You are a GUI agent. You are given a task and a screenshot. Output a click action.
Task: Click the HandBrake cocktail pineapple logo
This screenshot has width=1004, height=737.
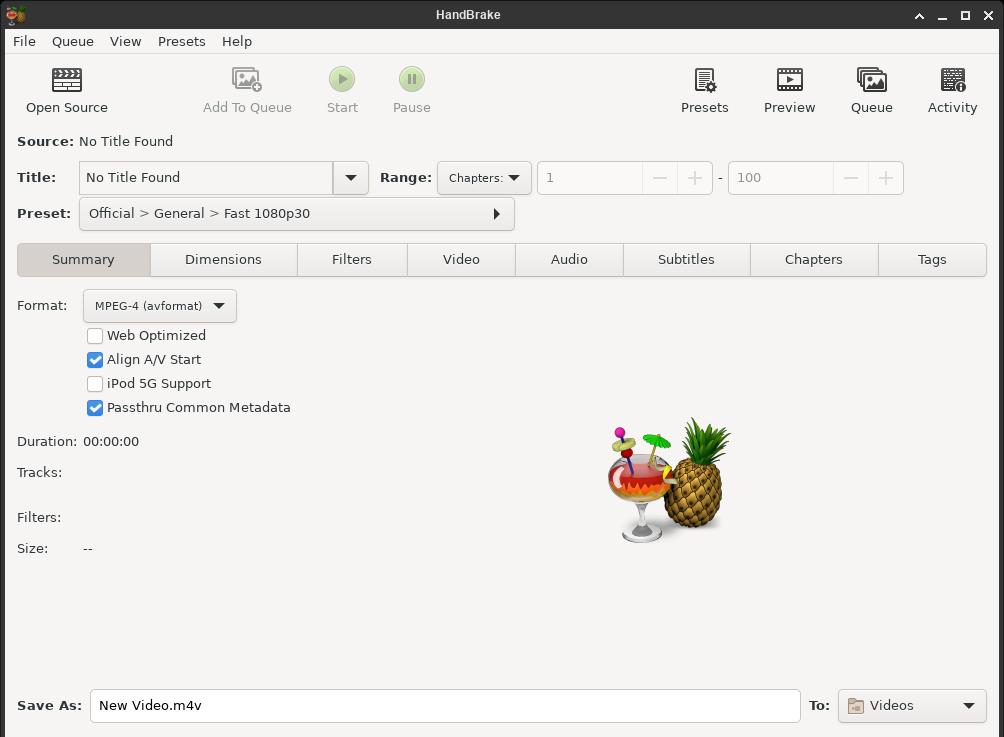(668, 480)
